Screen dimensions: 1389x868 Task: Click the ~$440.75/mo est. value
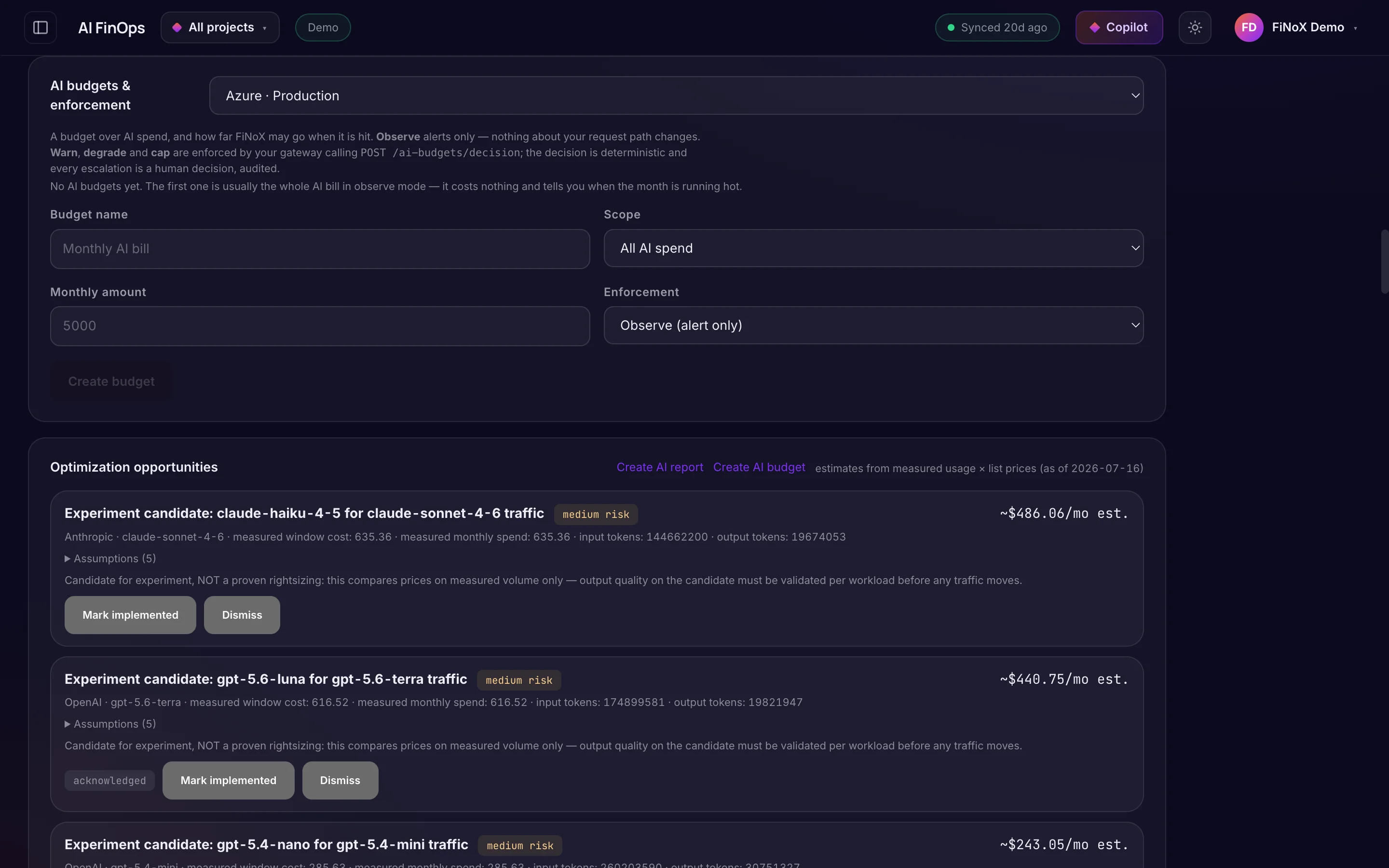(x=1064, y=679)
